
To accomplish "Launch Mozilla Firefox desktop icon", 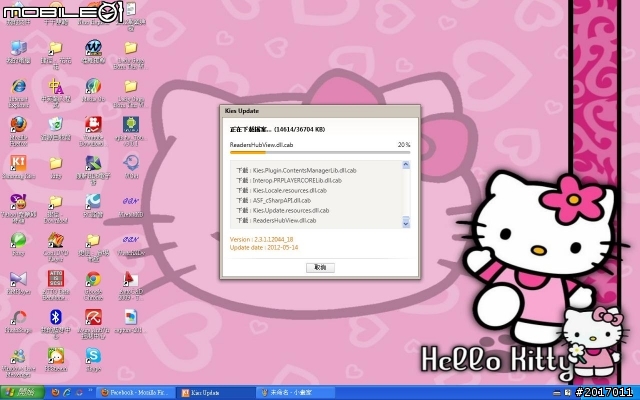I will pyautogui.click(x=18, y=131).
